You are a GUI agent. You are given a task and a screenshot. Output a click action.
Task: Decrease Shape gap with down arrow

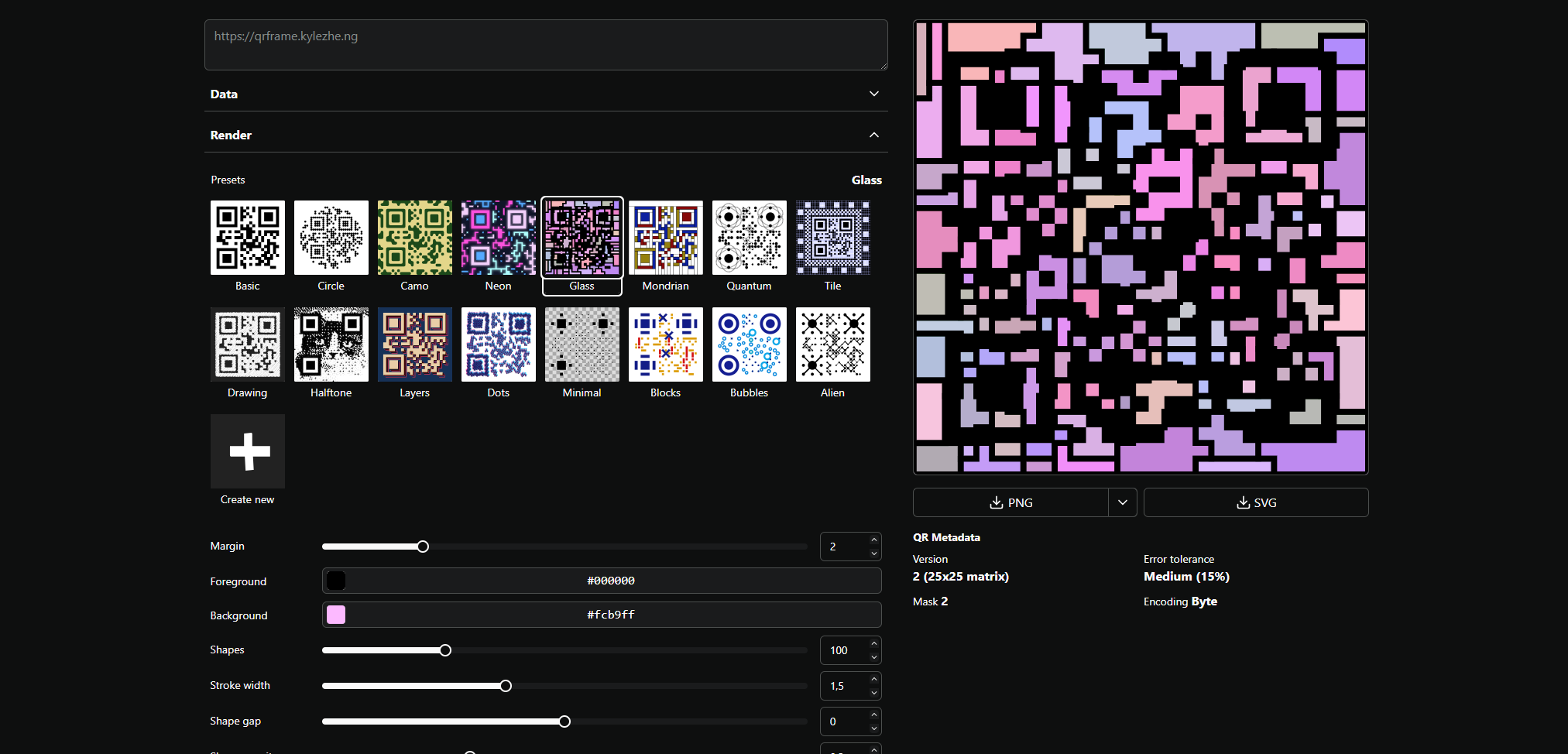(x=874, y=728)
